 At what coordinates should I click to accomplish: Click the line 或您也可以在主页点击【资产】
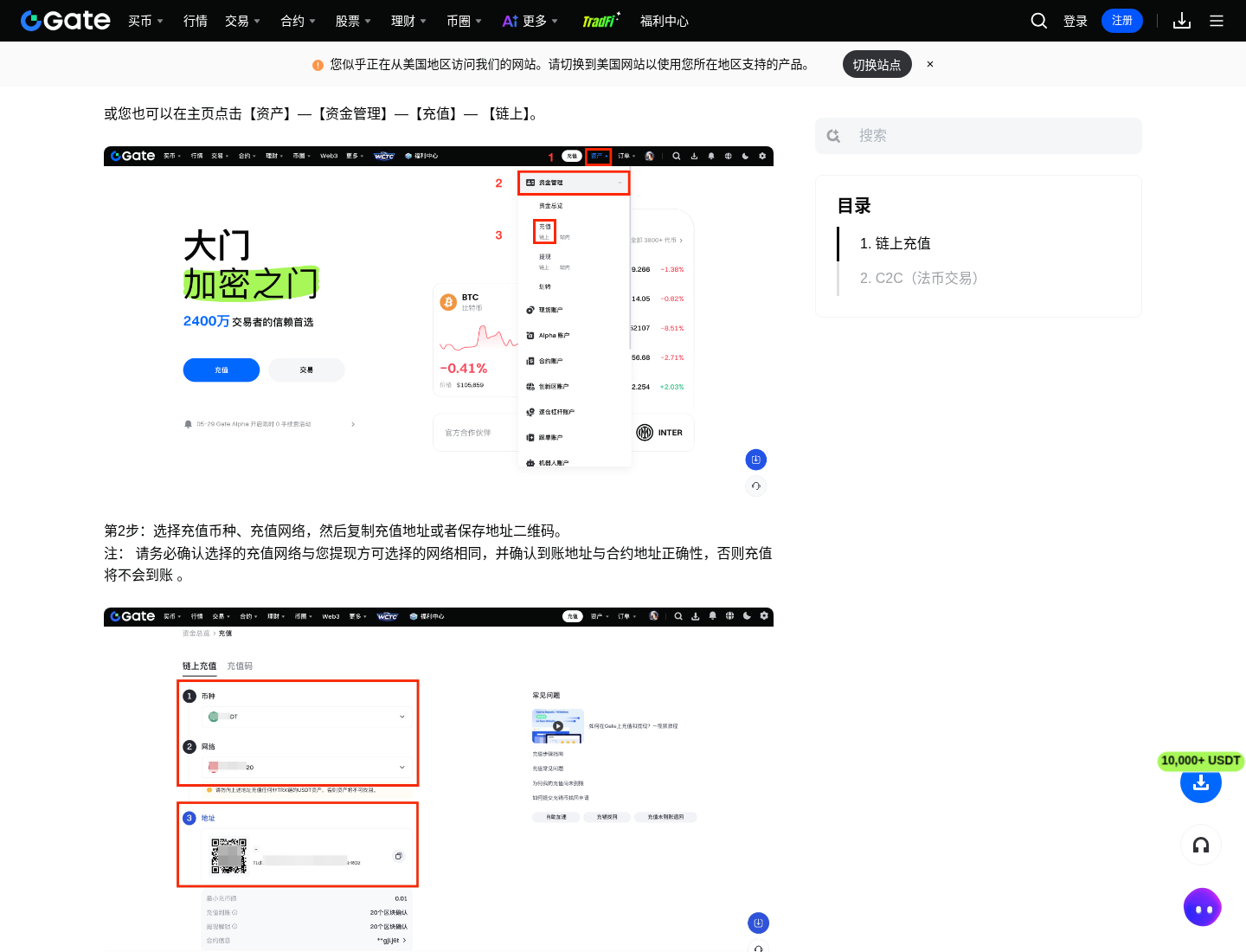coord(324,113)
